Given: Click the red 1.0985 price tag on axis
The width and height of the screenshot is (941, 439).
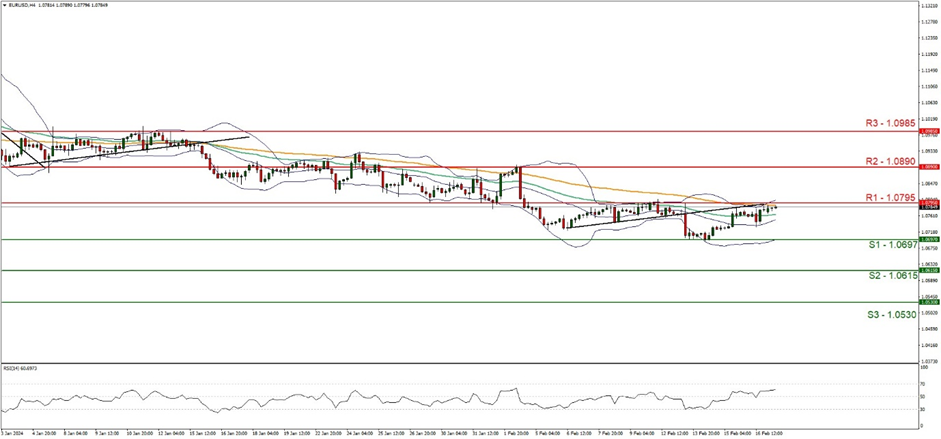Looking at the screenshot, I should [929, 131].
